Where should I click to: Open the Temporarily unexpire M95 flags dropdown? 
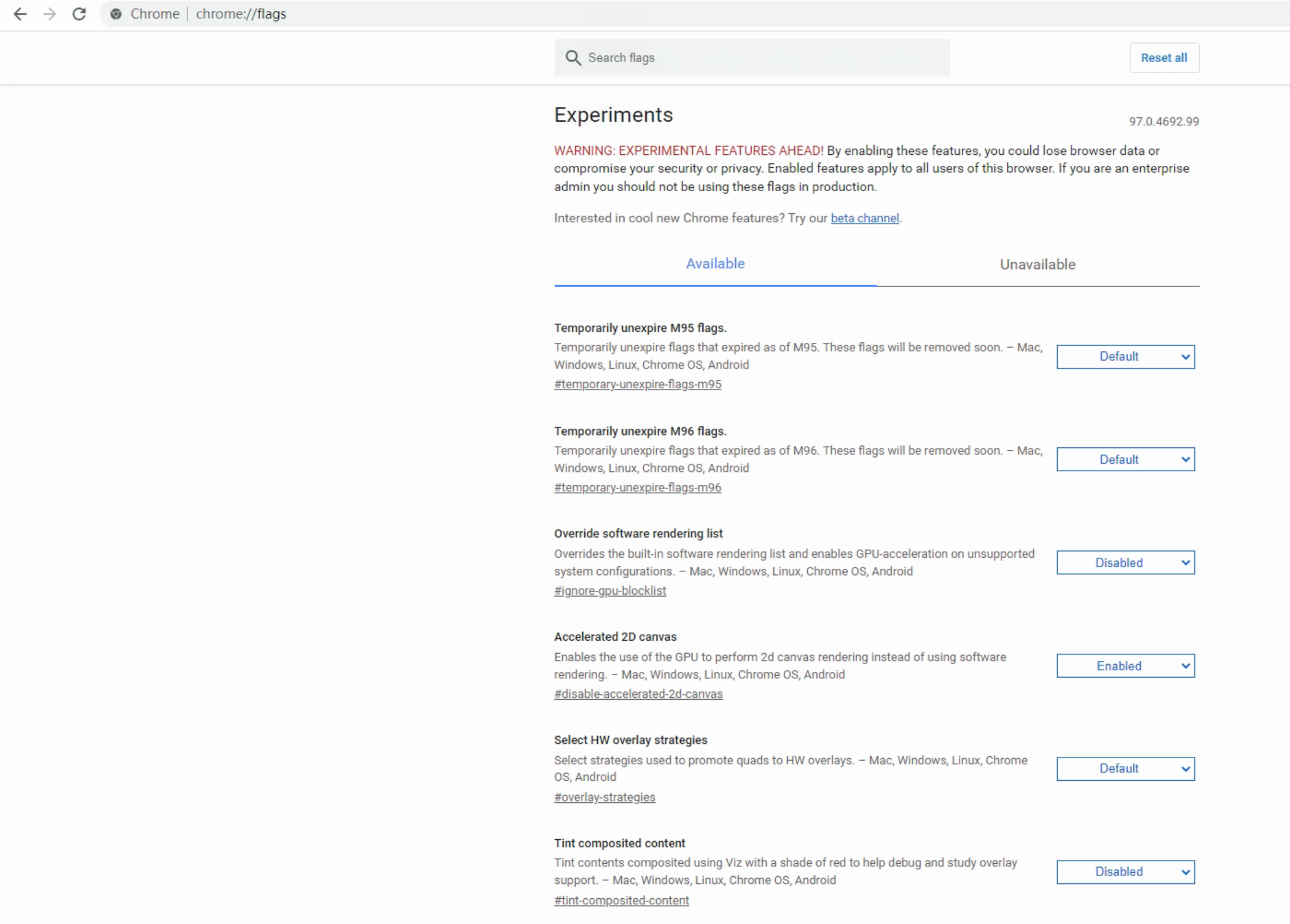[1125, 357]
